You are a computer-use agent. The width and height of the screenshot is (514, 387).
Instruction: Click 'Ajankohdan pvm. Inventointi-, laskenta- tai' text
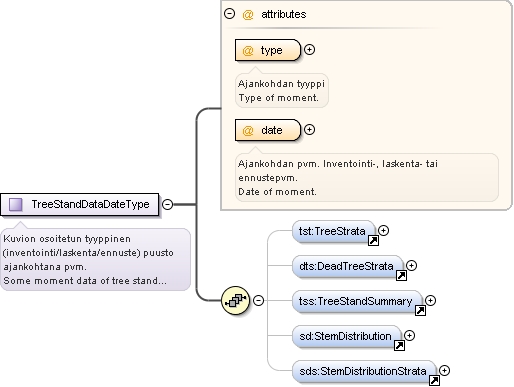tap(338, 164)
